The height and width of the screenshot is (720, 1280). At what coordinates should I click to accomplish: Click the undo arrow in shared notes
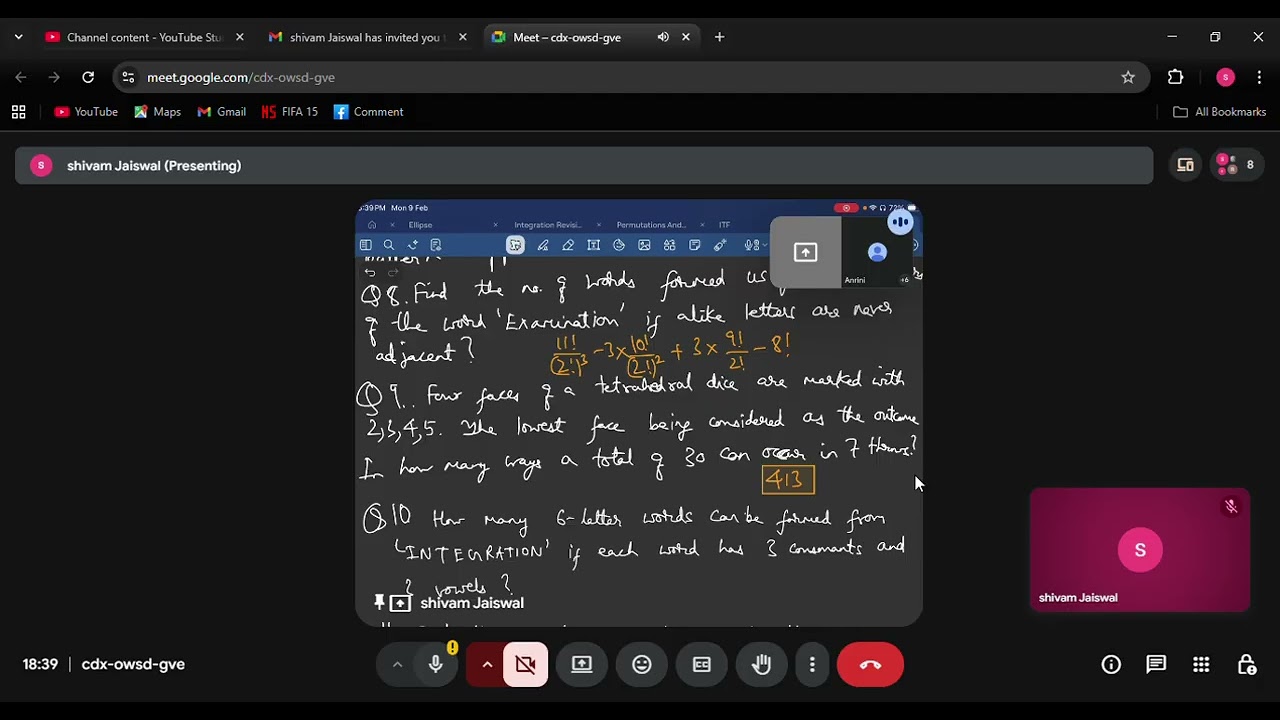[x=370, y=272]
